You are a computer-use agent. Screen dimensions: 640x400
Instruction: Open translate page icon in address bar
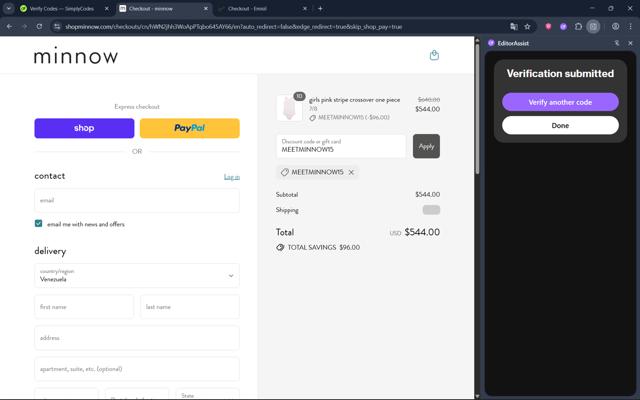(514, 27)
